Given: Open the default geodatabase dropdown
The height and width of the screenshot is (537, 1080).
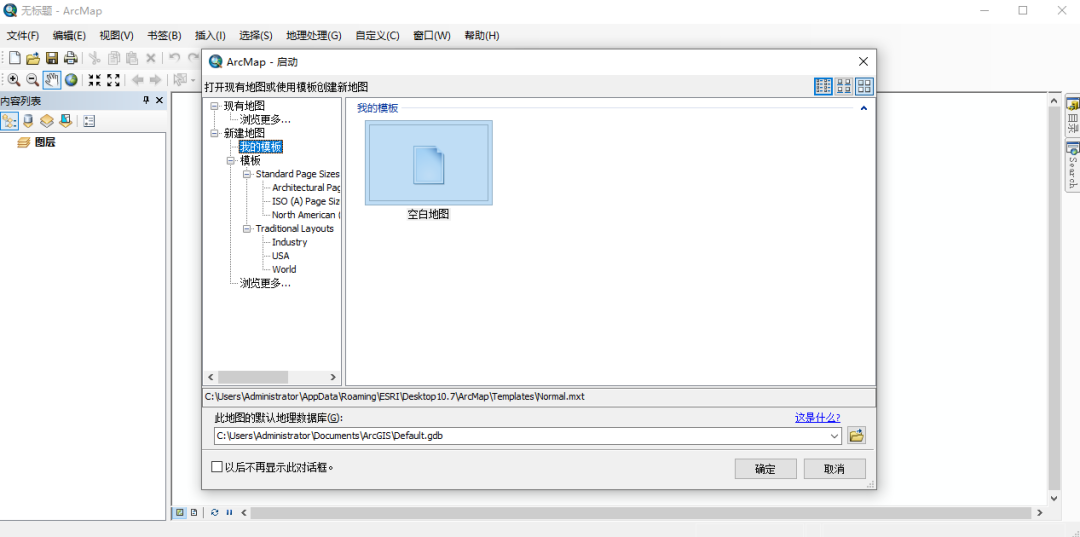Looking at the screenshot, I should (x=834, y=436).
